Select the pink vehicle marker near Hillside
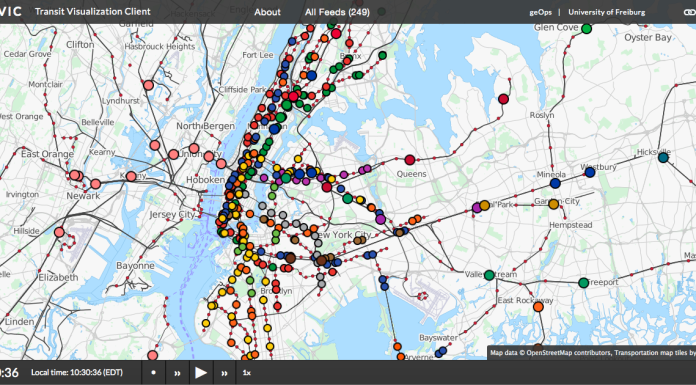 coord(59,232)
